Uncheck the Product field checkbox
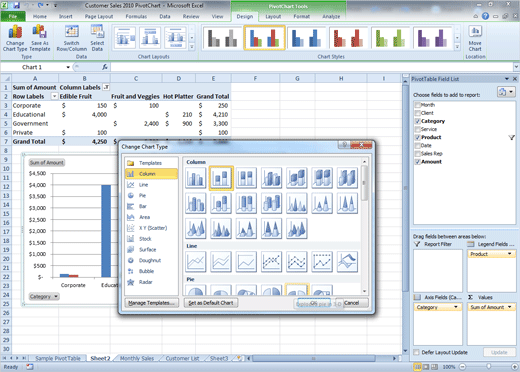The height and width of the screenshot is (372, 520). (417, 137)
